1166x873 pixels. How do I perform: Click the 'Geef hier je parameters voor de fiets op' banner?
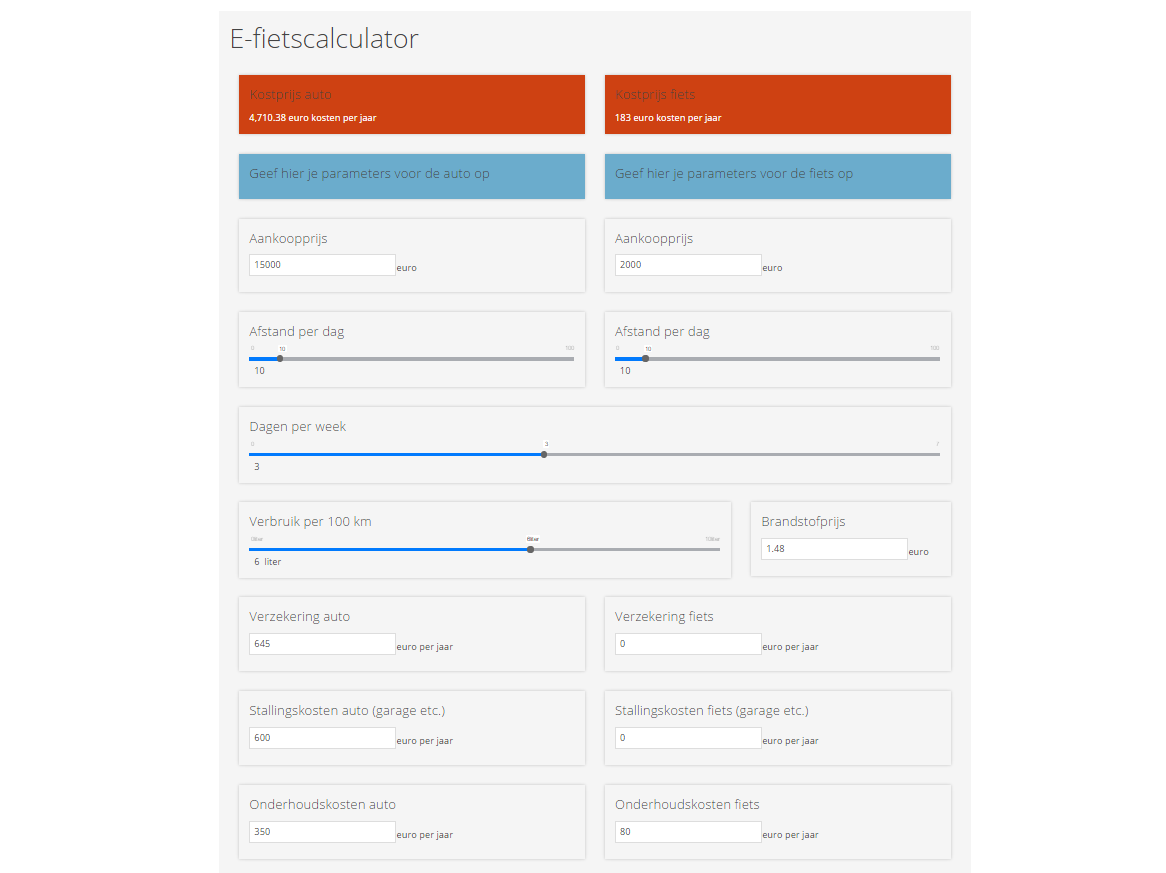tap(778, 176)
